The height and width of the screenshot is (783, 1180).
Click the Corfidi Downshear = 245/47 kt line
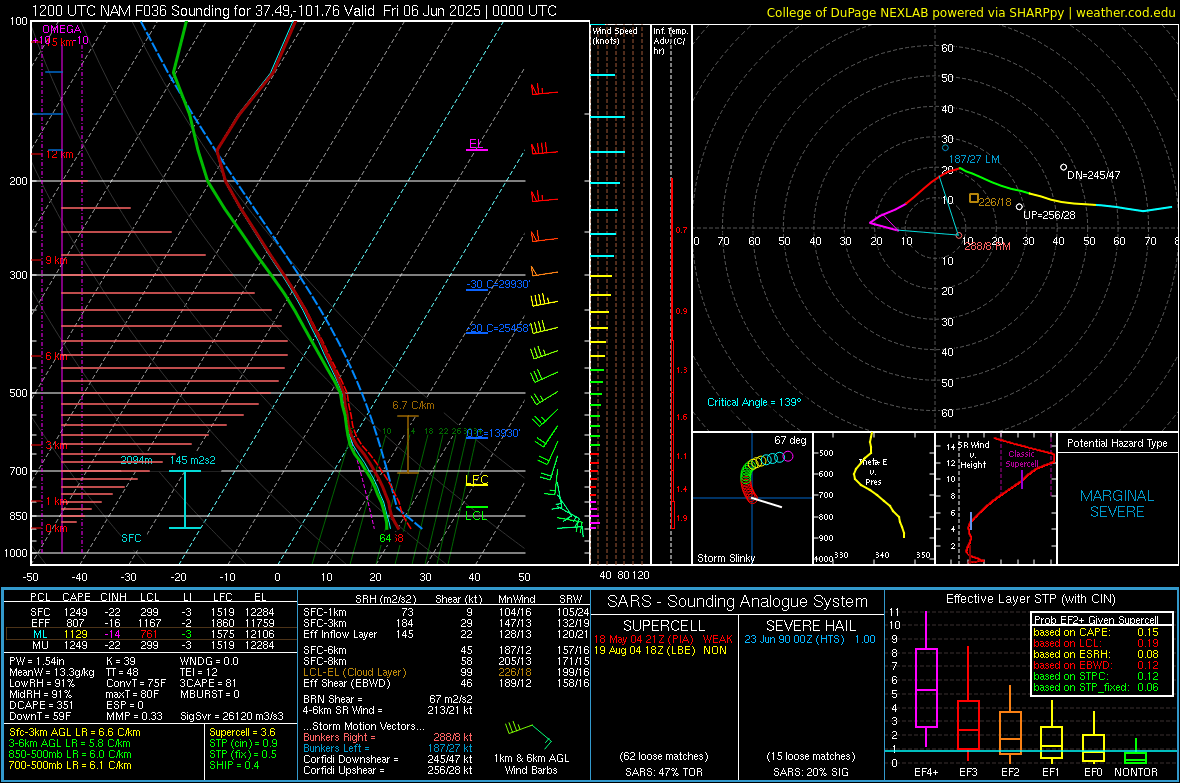pyautogui.click(x=387, y=759)
